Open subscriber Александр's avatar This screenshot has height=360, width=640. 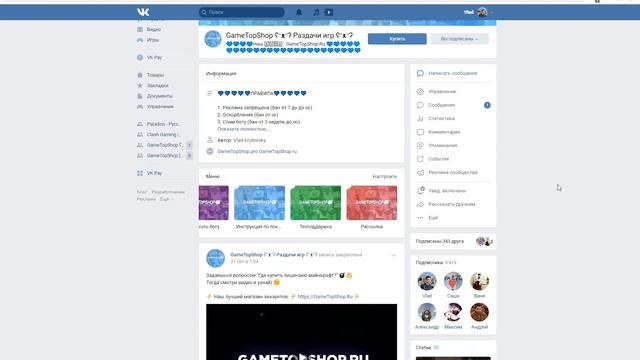(427, 312)
